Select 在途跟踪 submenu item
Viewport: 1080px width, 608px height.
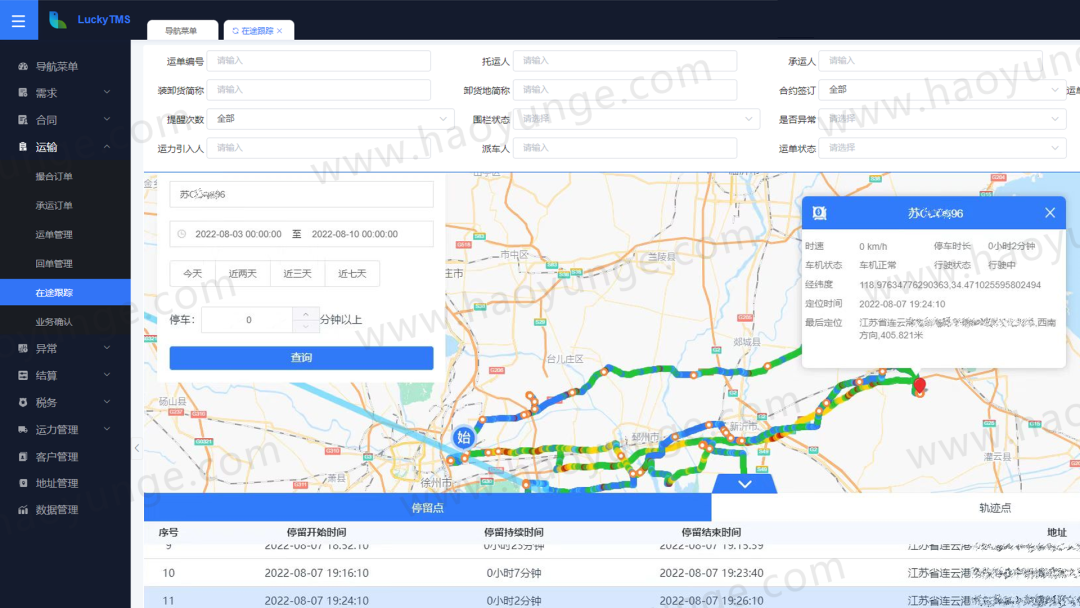(x=65, y=292)
